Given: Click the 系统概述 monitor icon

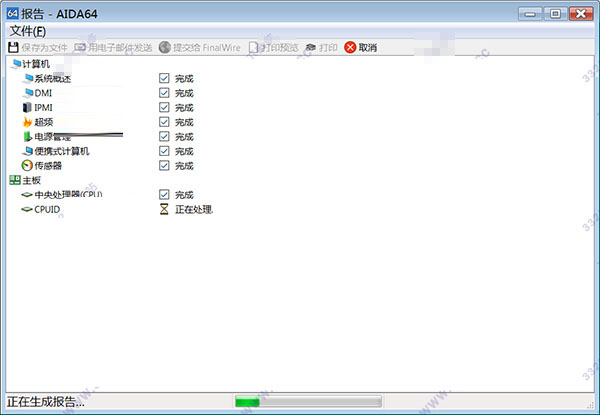Looking at the screenshot, I should 28,78.
